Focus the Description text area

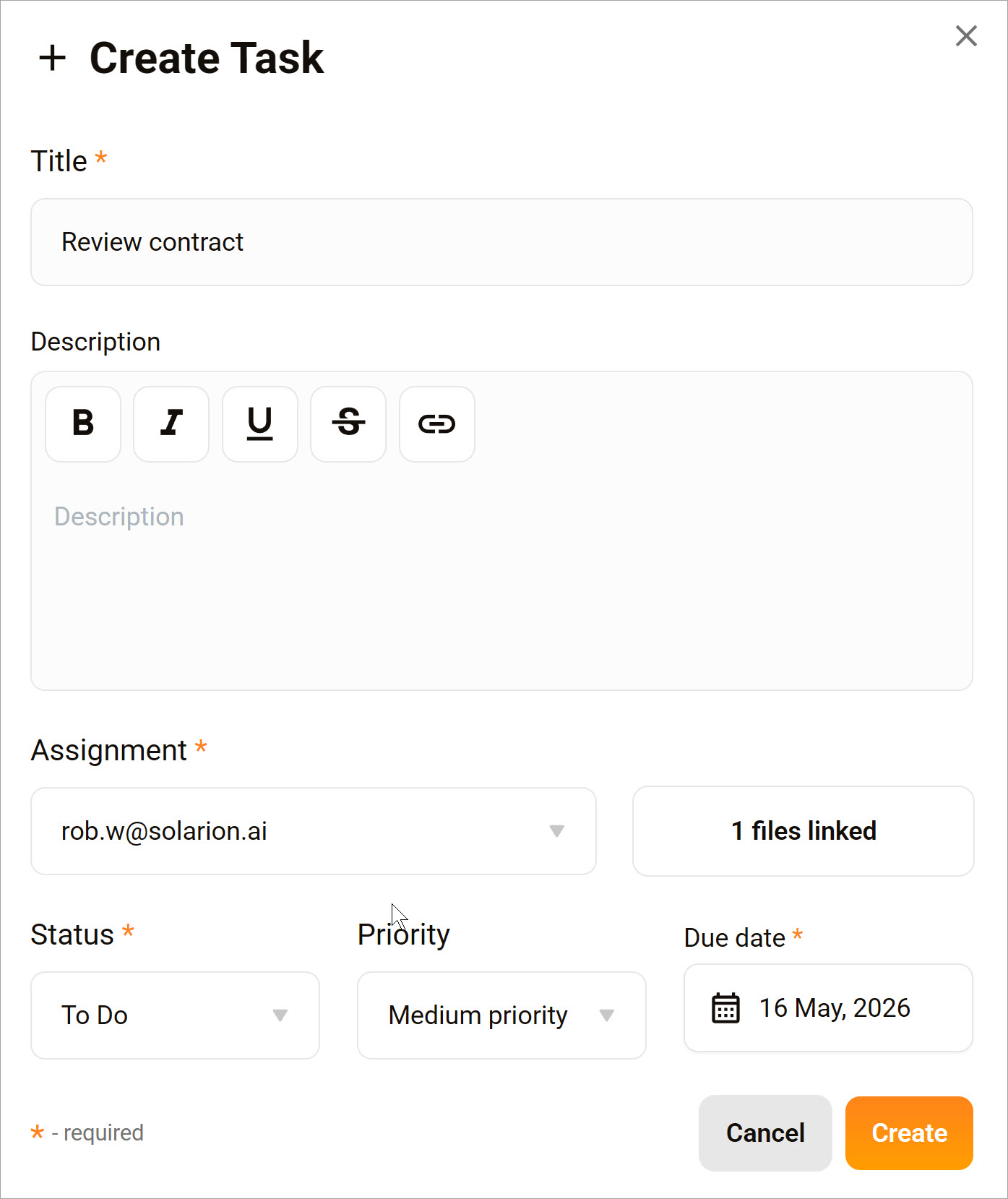(501, 578)
